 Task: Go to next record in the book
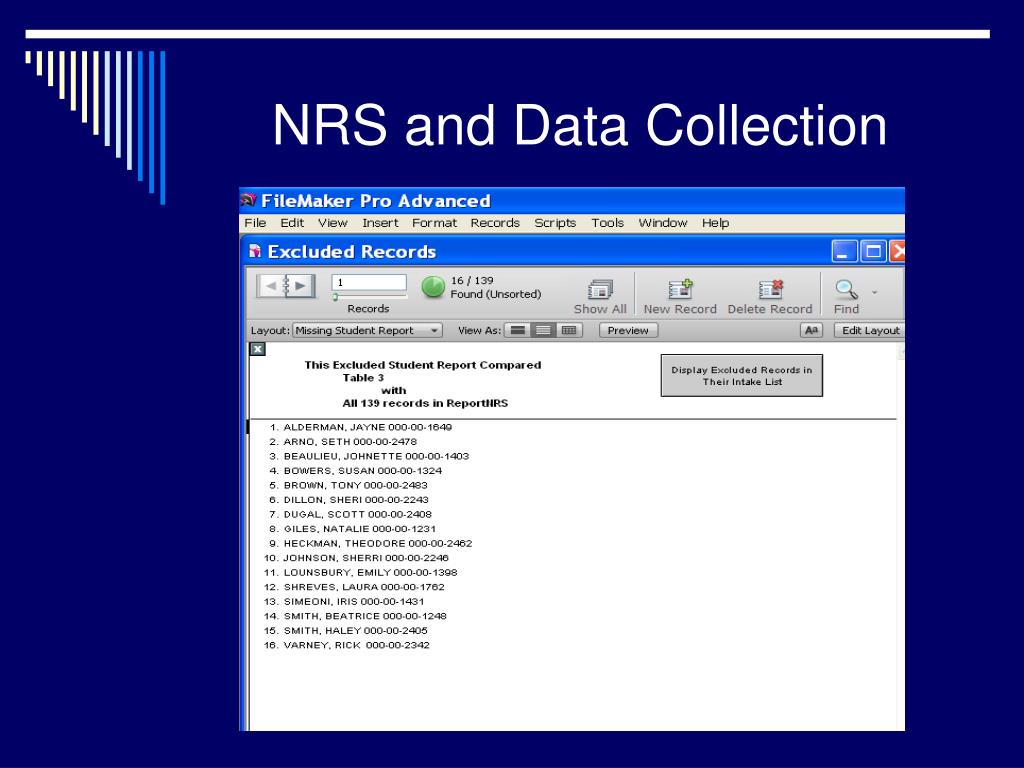tap(301, 285)
